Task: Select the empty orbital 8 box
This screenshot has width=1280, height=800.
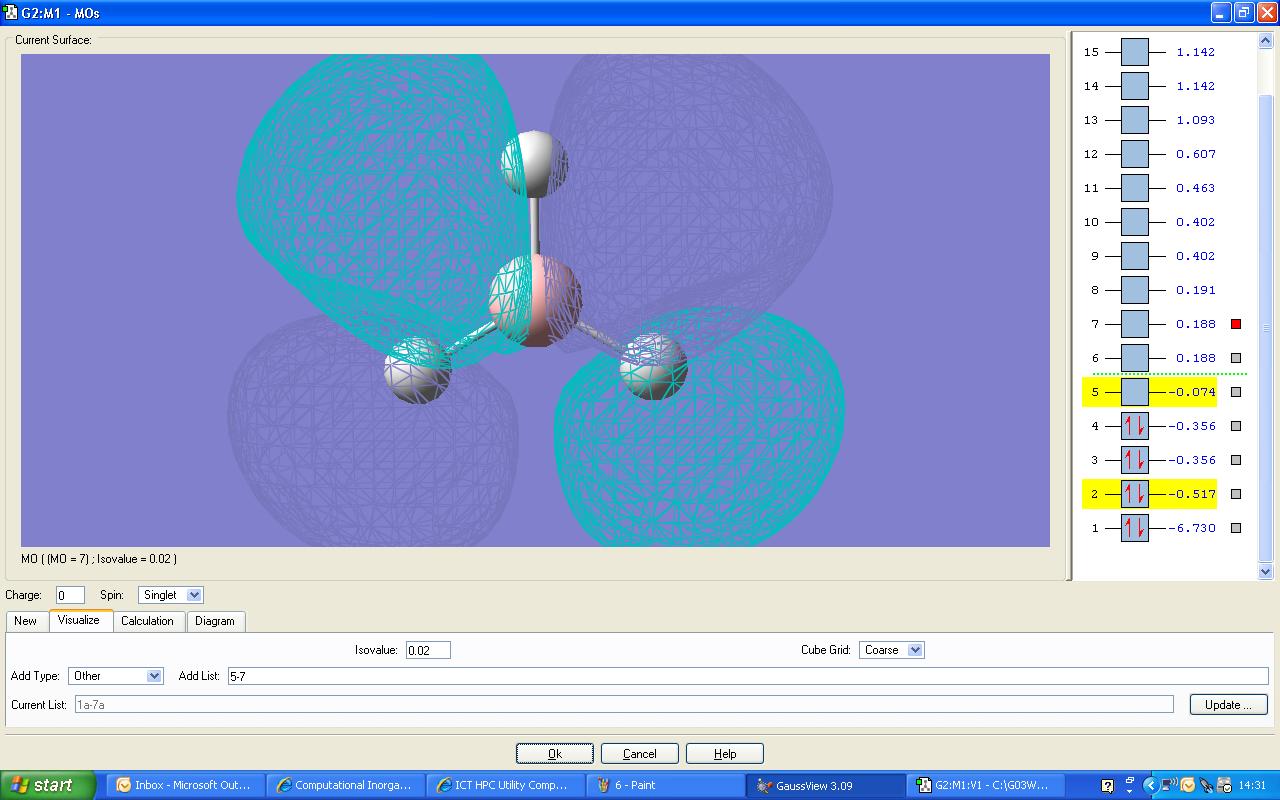Action: point(1134,290)
